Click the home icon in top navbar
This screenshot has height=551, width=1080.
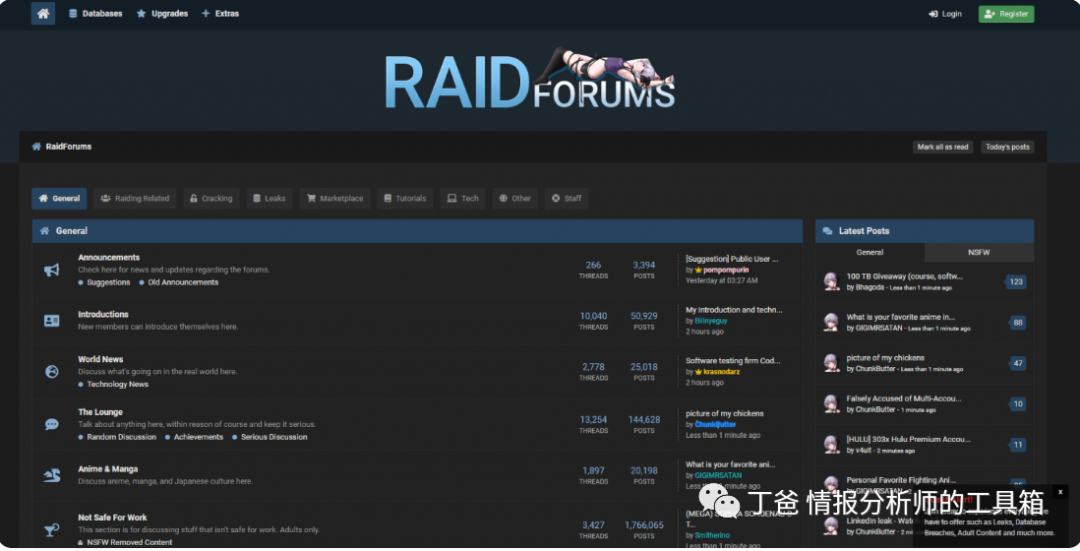[43, 13]
